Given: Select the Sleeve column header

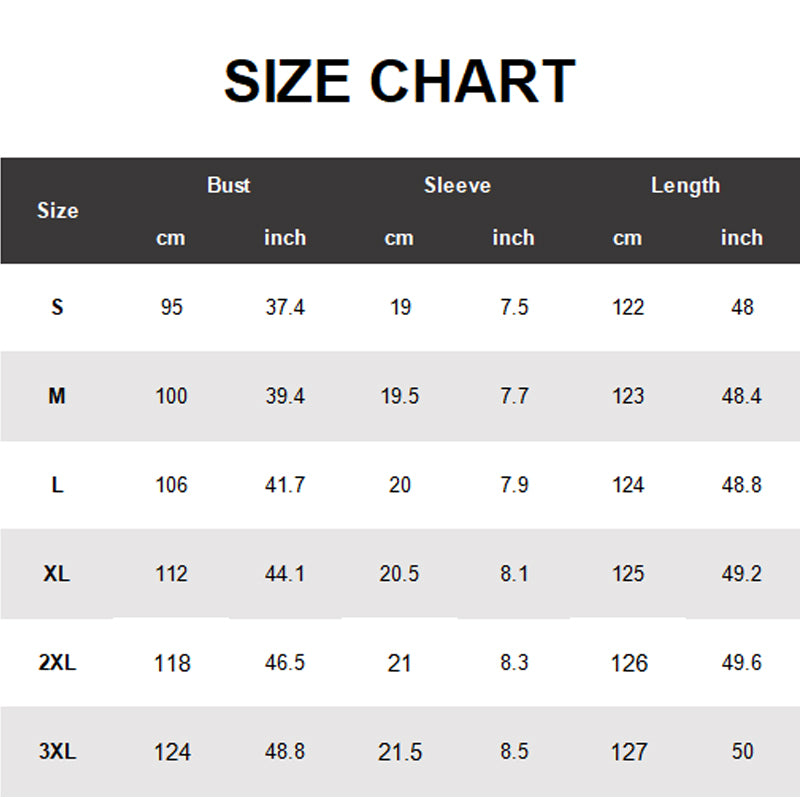Looking at the screenshot, I should tap(457, 185).
